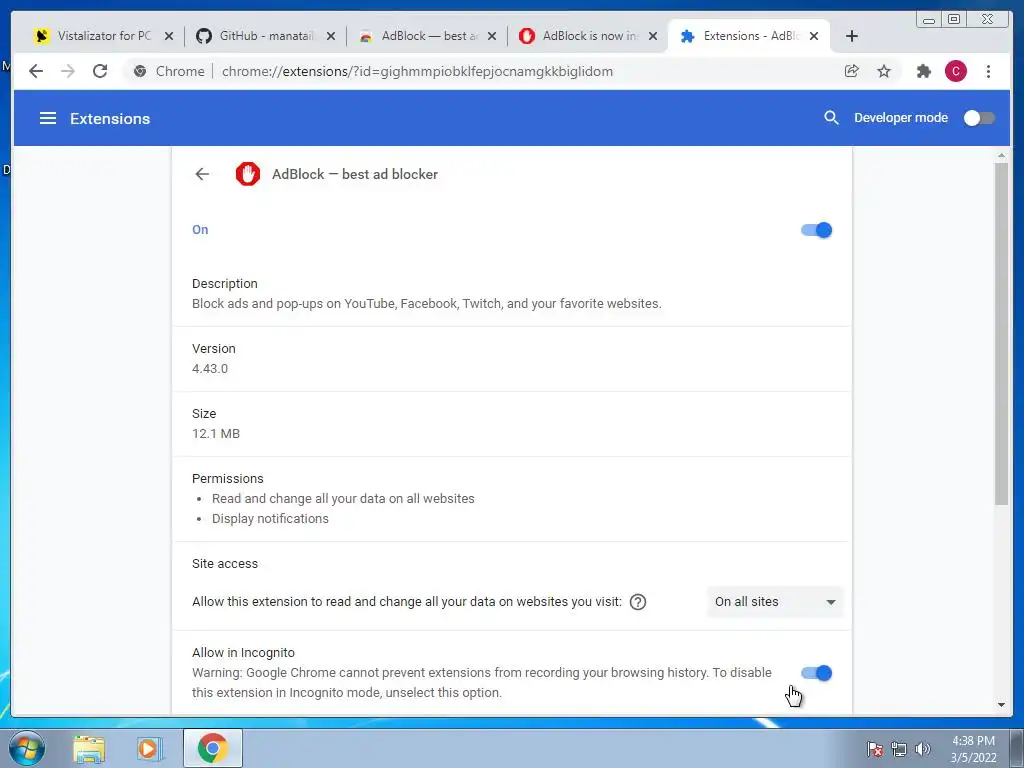Switch to Vistalizator for PC tab
Screen dimensions: 1024x768
point(104,36)
